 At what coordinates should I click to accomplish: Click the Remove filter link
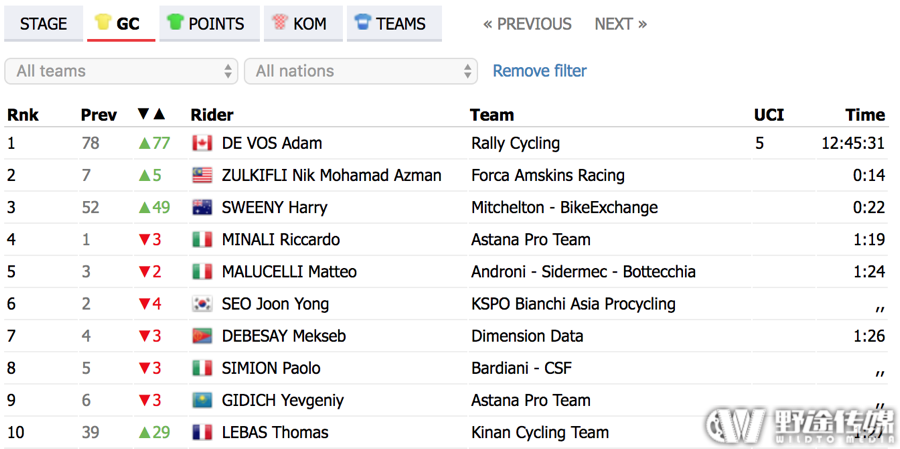540,71
